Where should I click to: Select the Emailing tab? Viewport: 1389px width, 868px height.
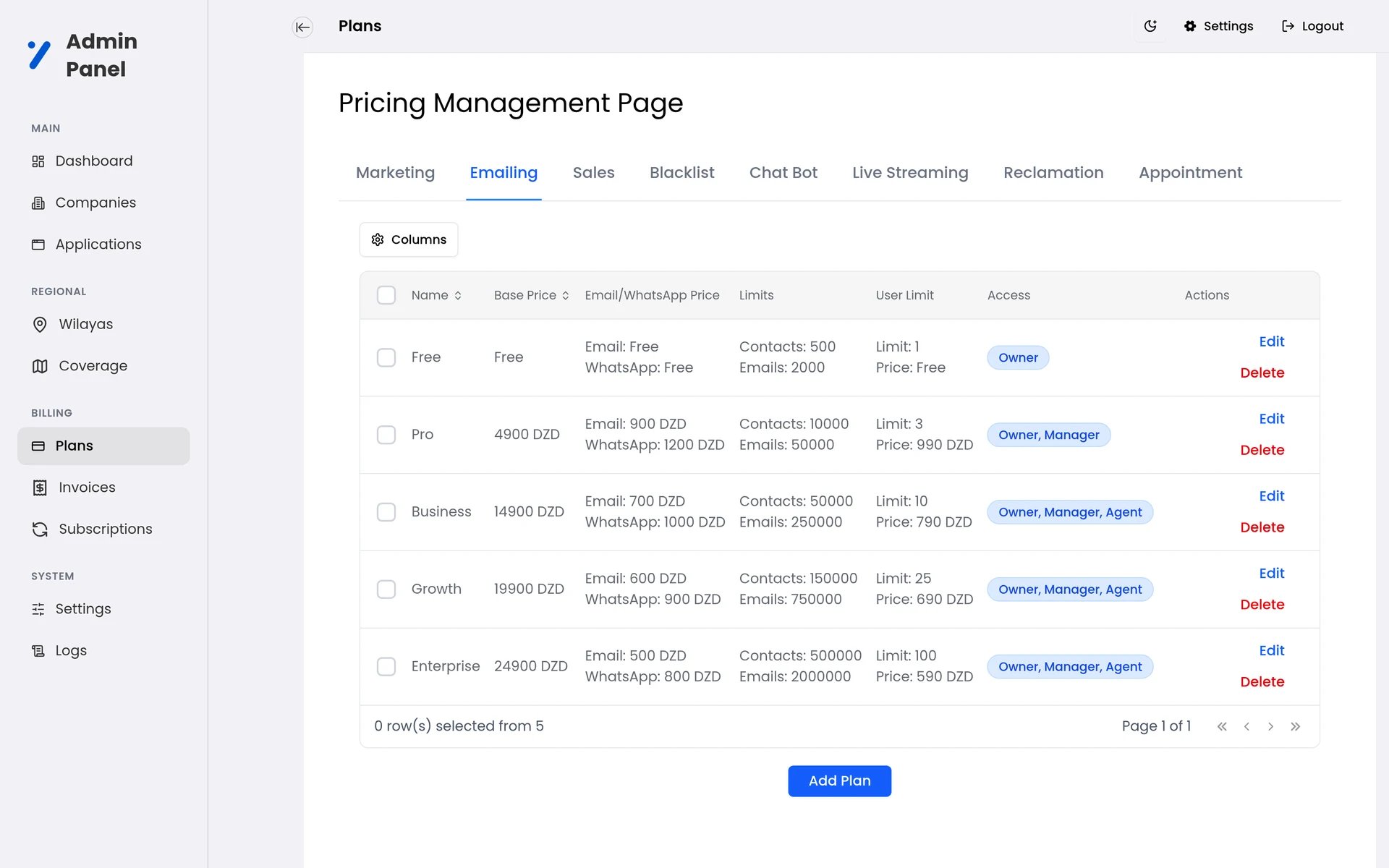pos(504,173)
